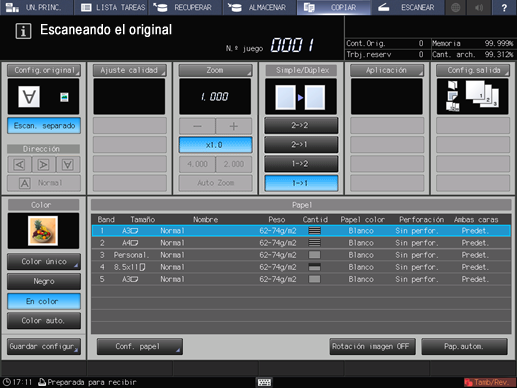Click tray 1 paper quantity icon

(315, 231)
